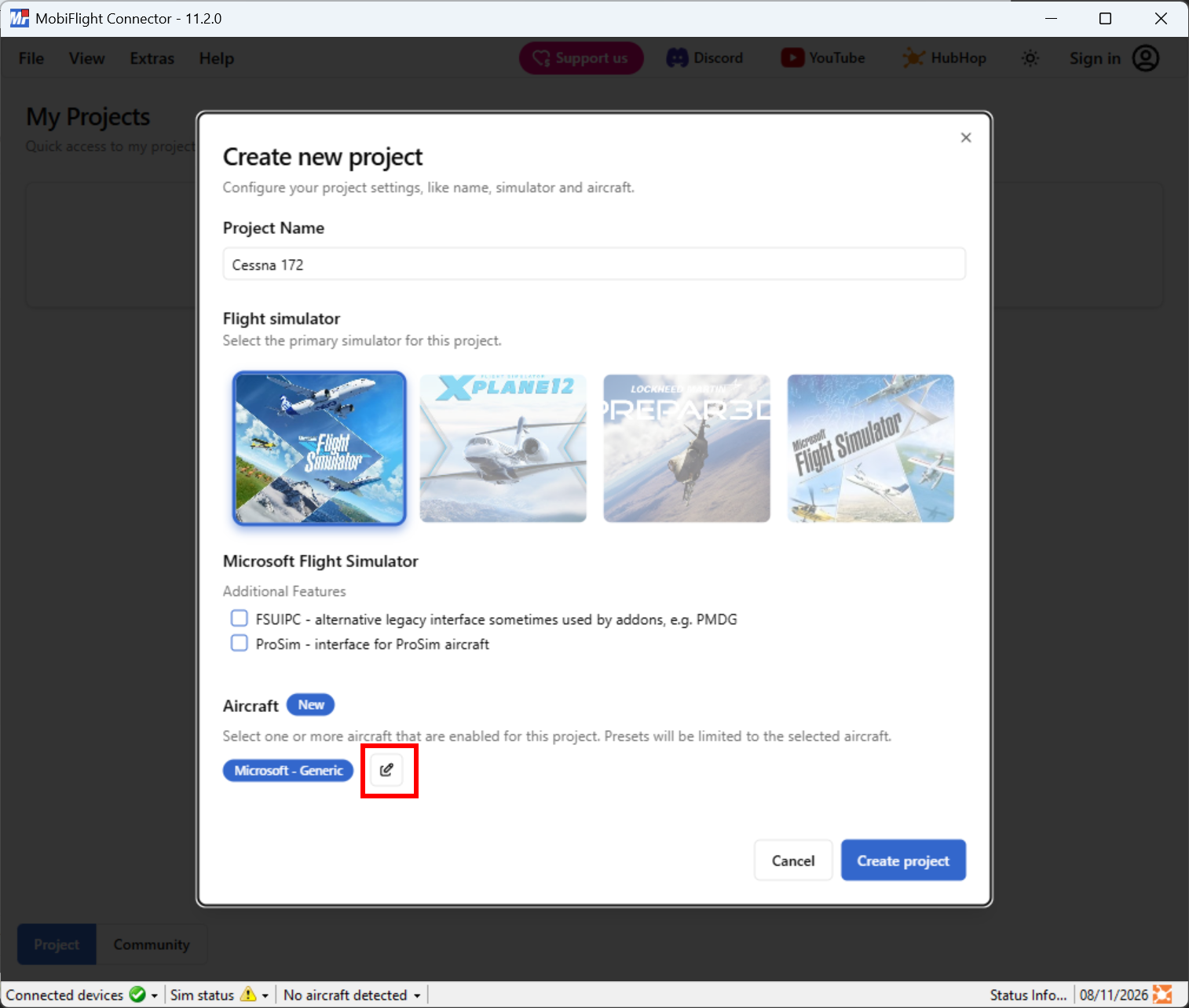Open the user account profile icon
Viewport: 1189px width, 1008px height.
click(x=1146, y=58)
